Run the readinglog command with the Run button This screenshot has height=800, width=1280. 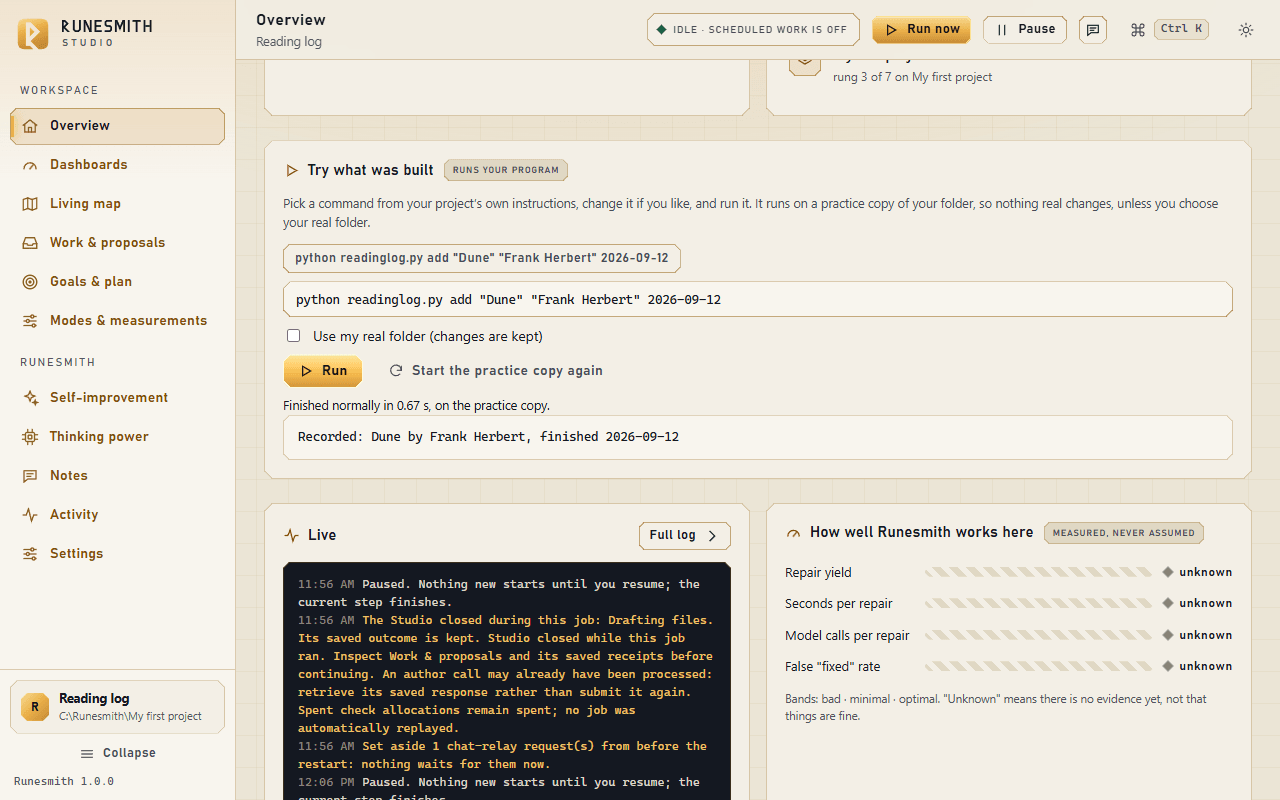pyautogui.click(x=323, y=371)
